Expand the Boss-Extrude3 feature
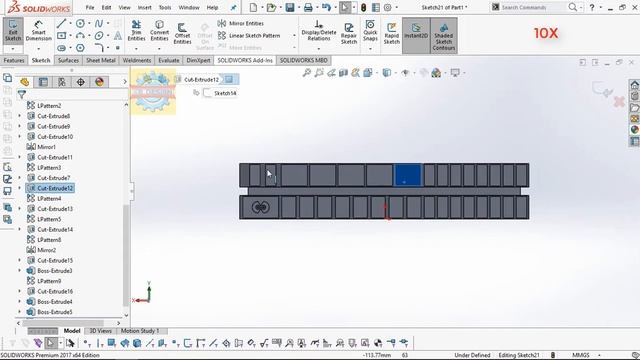 (x=19, y=271)
